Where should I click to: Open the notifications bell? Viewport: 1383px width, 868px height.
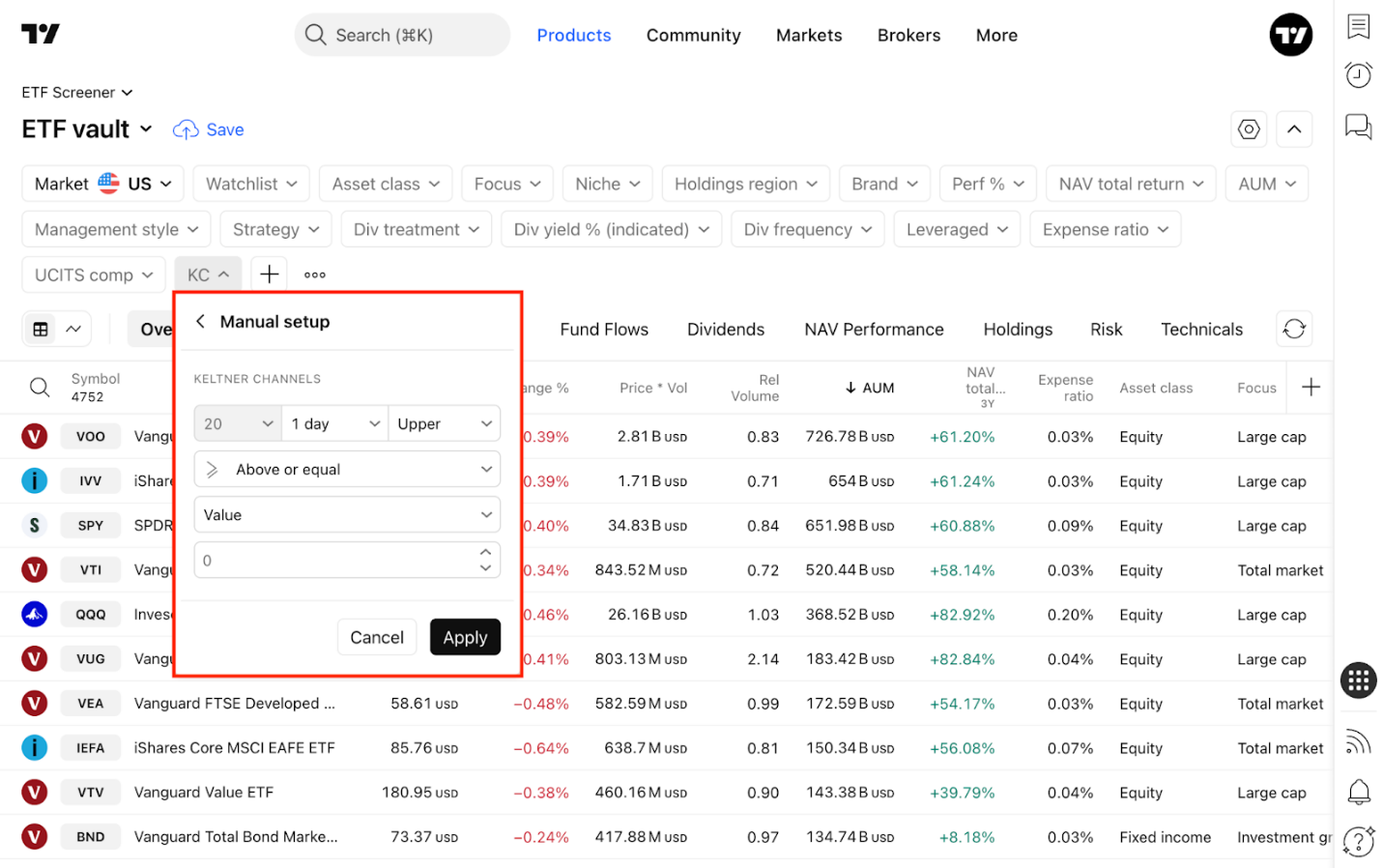tap(1358, 792)
